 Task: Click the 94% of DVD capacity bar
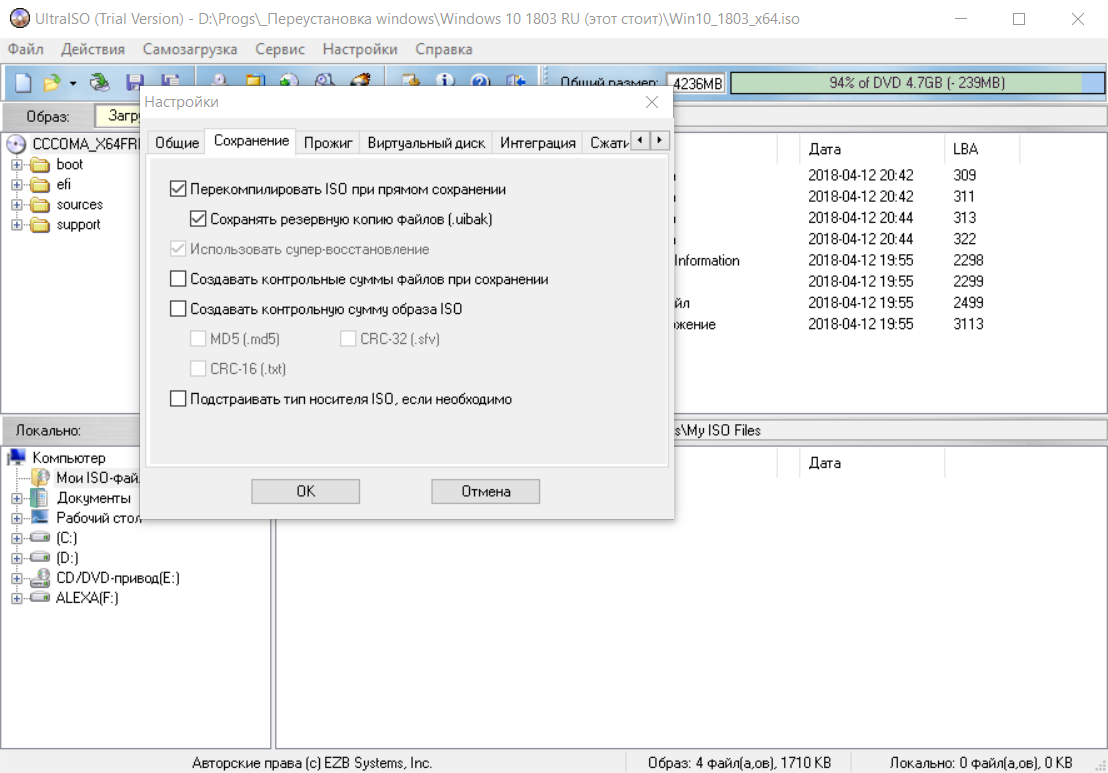[917, 83]
